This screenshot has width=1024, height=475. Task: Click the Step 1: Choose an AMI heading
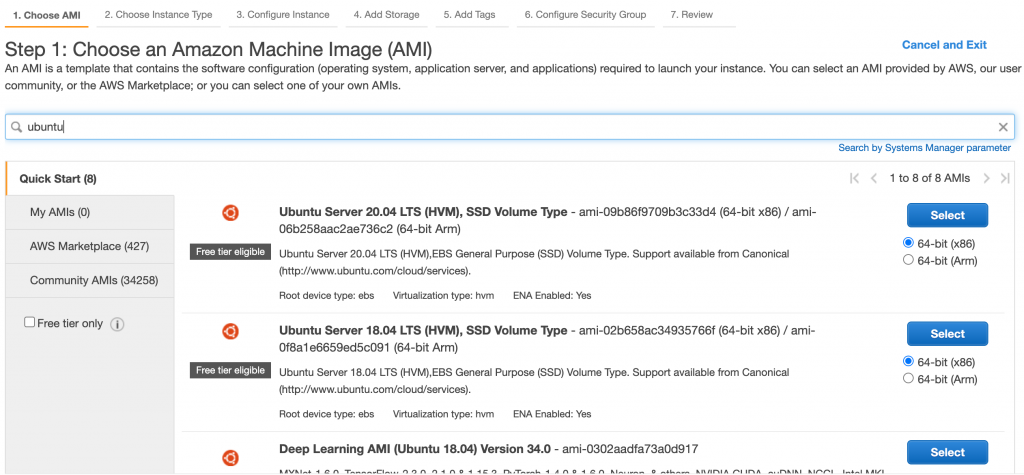tap(219, 49)
